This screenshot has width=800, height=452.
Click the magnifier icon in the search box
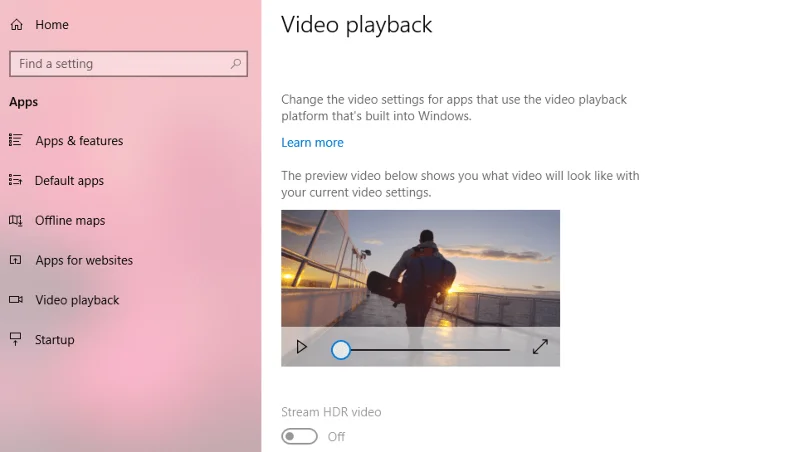coord(236,64)
